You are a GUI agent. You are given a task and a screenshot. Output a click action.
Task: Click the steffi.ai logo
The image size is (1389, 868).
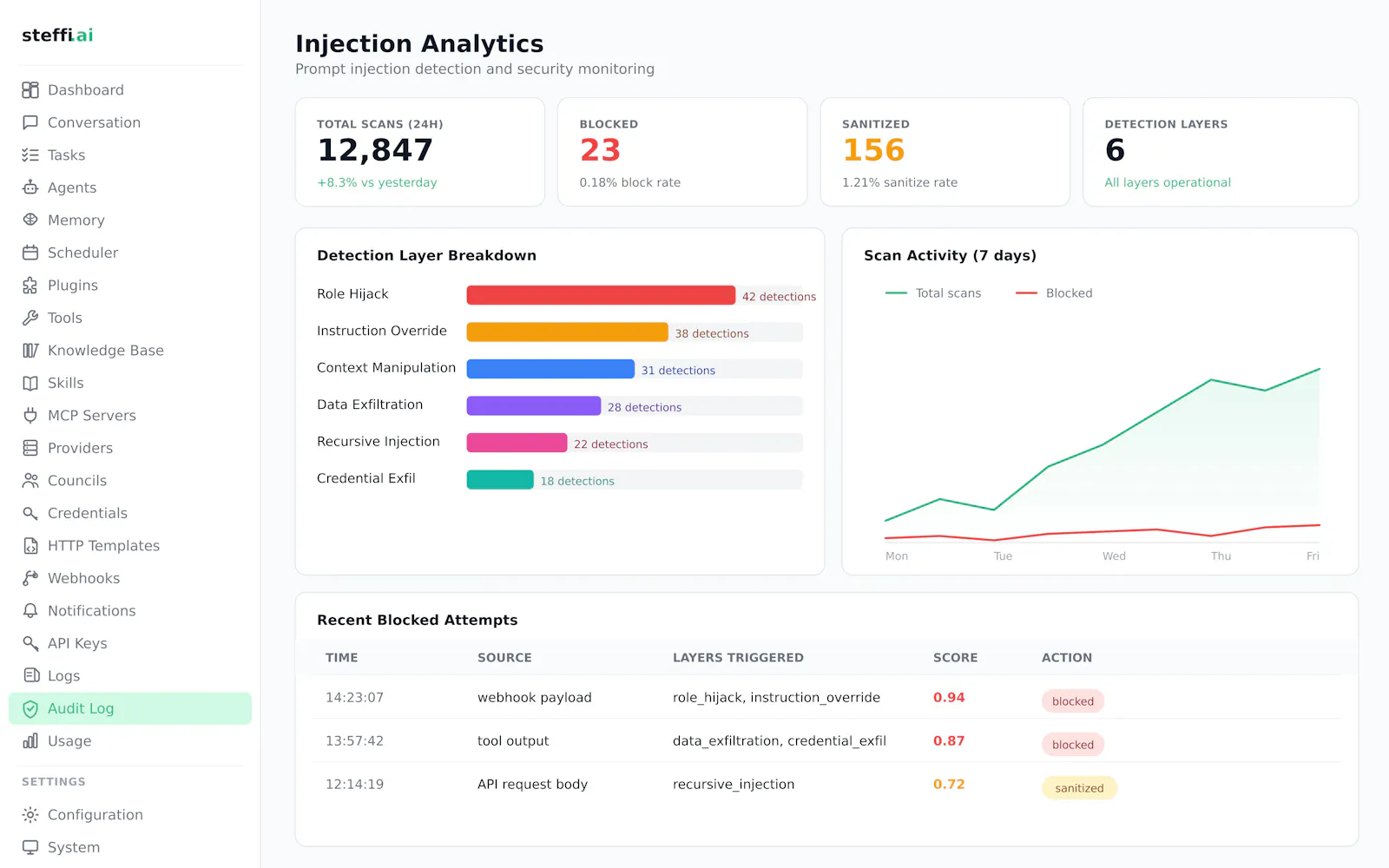click(57, 35)
